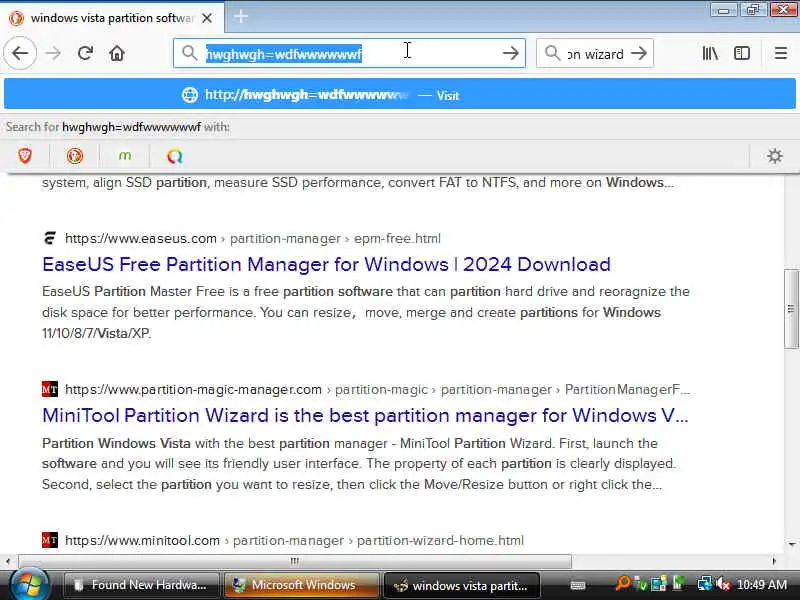800x600 pixels.
Task: Open EaseUS Free Partition Manager result
Action: pos(326,264)
